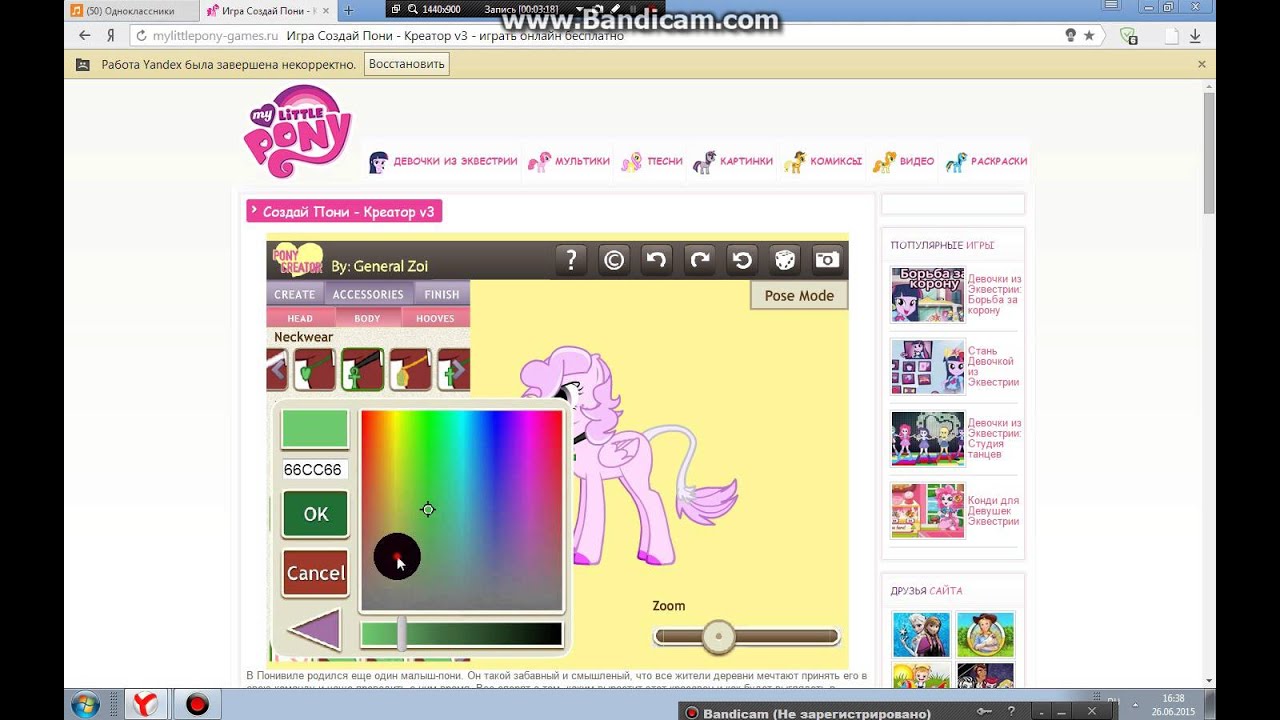The image size is (1280, 720).
Task: Open Yandex home 'Я' button
Action: point(111,35)
